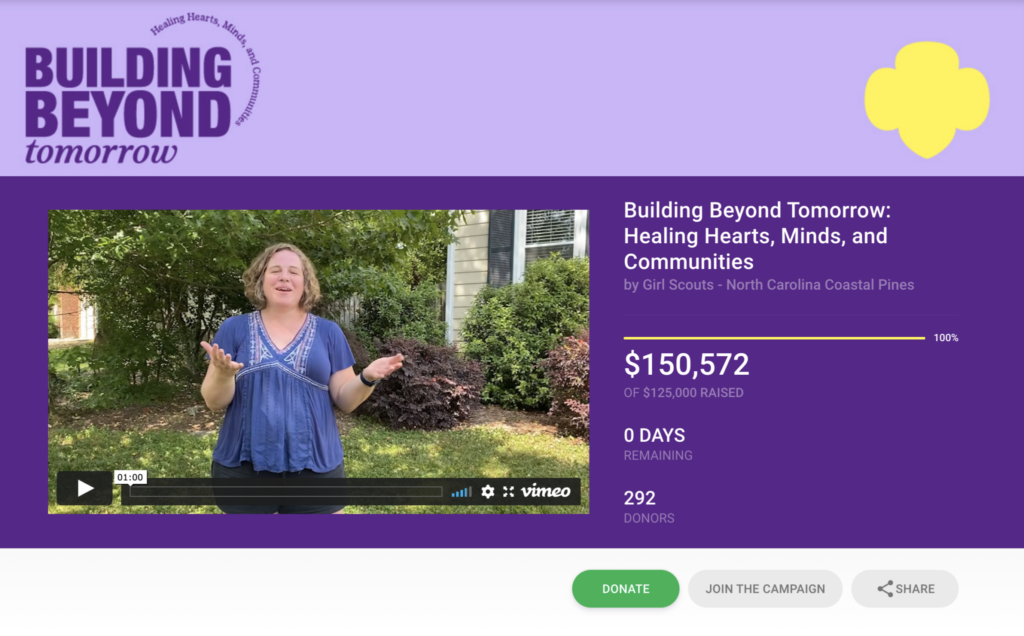
Task: Click the Building Beyond Tomorrow logo
Action: [x=142, y=88]
